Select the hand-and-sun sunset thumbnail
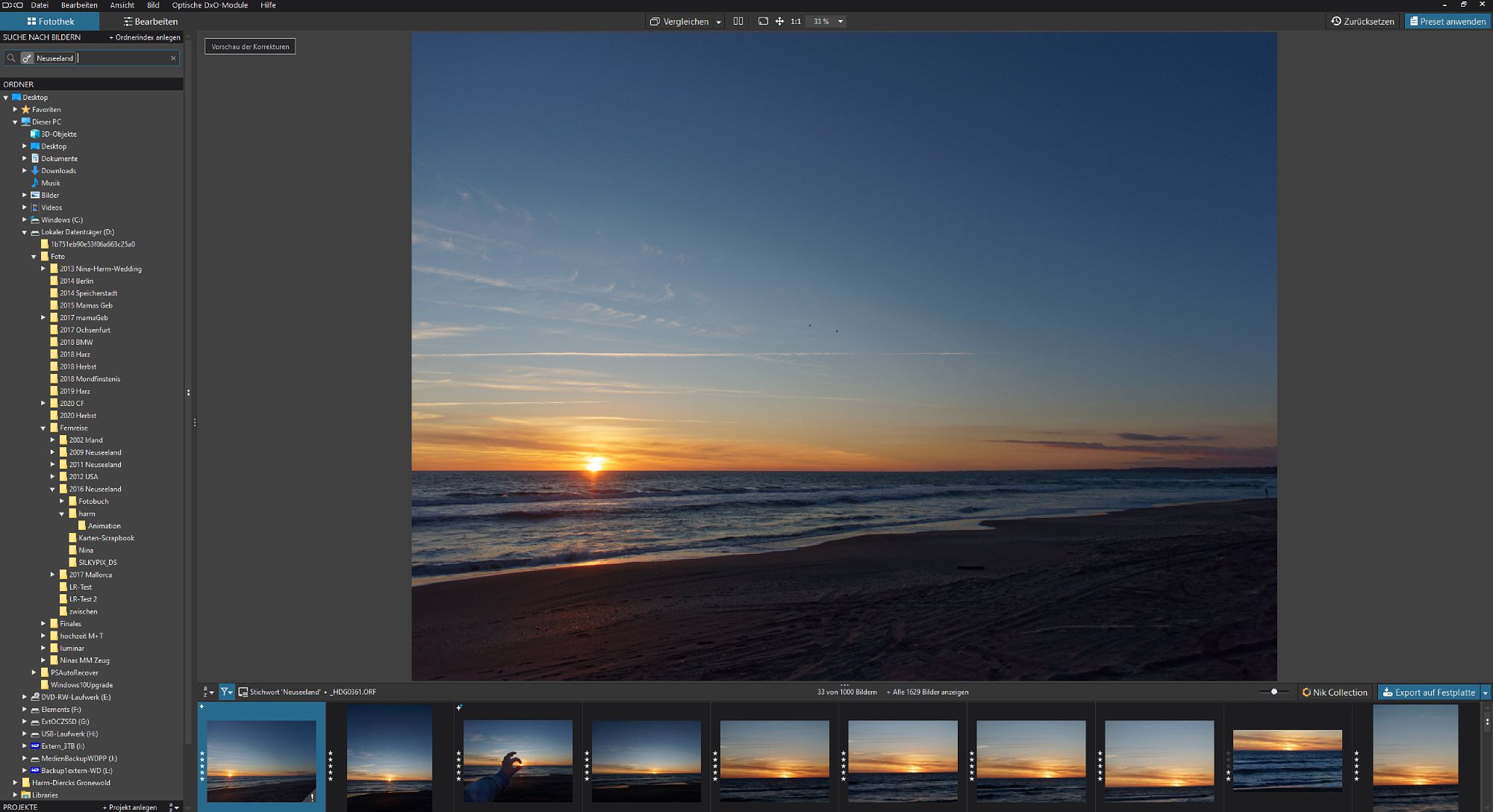Screen dimensions: 1493x812 click(x=517, y=760)
